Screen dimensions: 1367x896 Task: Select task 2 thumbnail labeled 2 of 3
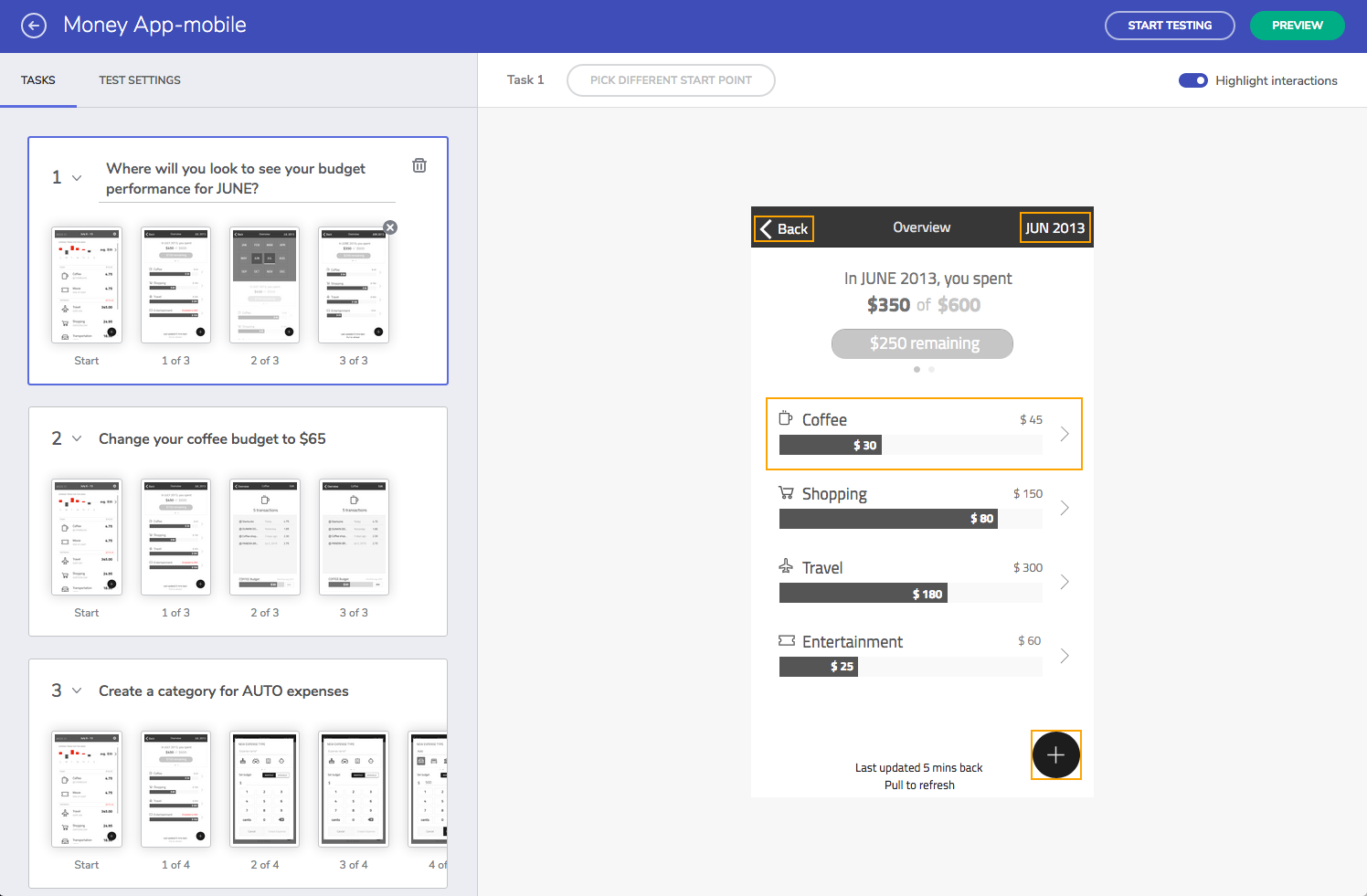(x=264, y=537)
